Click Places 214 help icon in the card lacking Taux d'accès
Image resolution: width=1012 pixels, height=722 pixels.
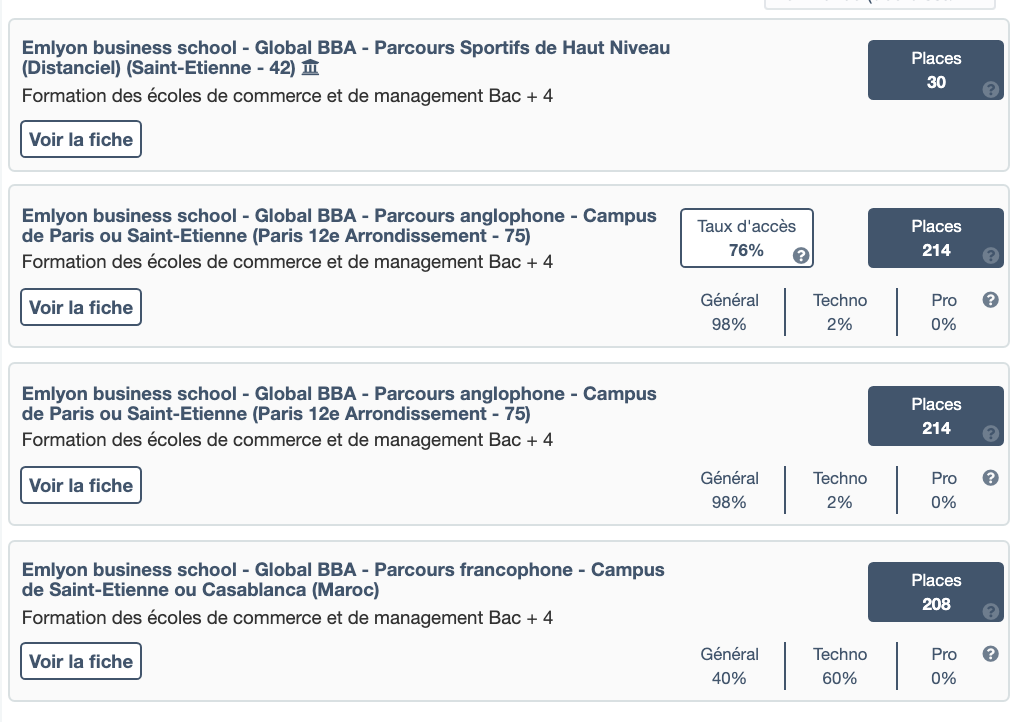pos(990,433)
